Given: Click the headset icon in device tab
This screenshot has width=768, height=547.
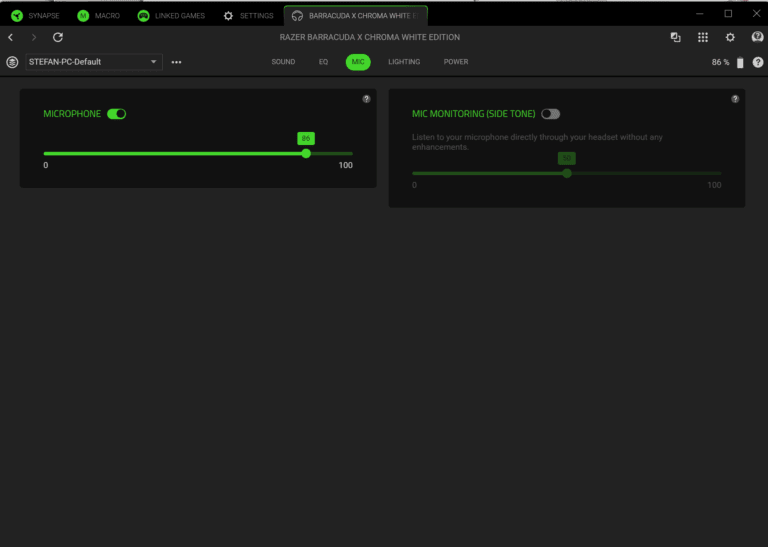Looking at the screenshot, I should (x=297, y=16).
